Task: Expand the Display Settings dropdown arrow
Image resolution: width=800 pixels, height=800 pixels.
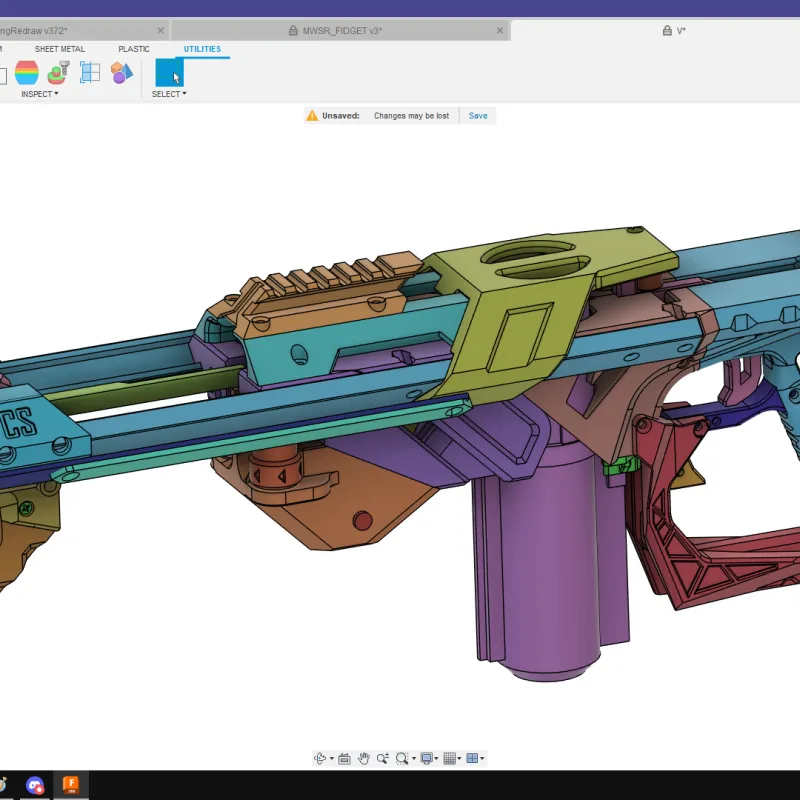Action: pos(436,759)
